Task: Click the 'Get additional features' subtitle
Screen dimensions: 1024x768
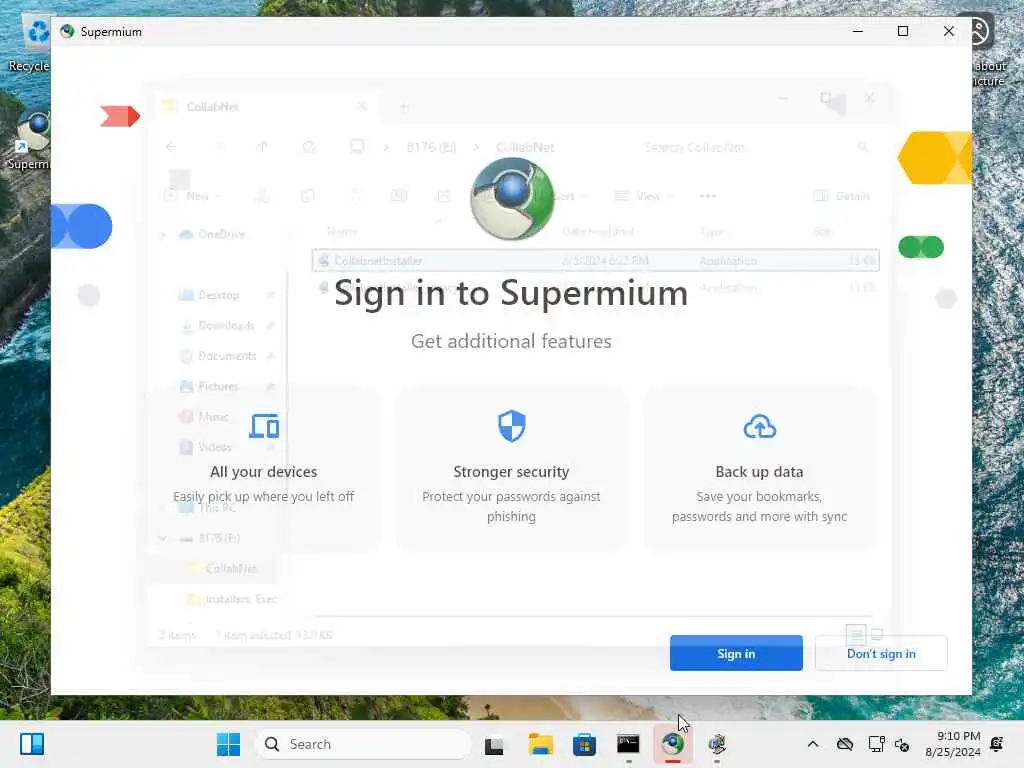Action: coord(511,341)
